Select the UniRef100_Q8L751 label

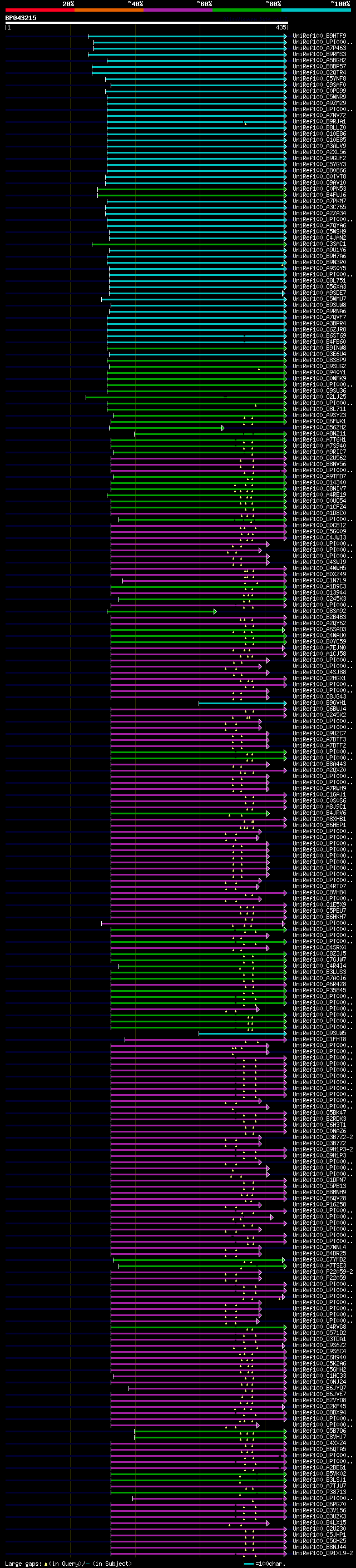coord(319,280)
